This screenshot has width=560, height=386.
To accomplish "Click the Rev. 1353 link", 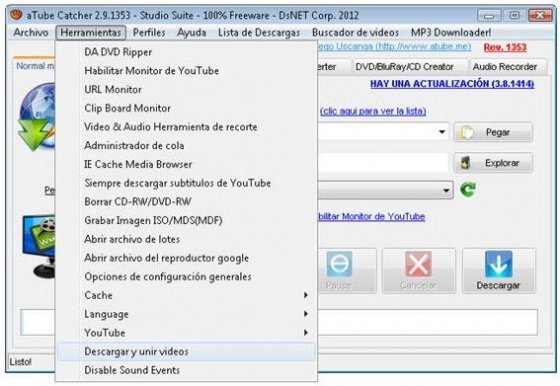I will coord(505,47).
